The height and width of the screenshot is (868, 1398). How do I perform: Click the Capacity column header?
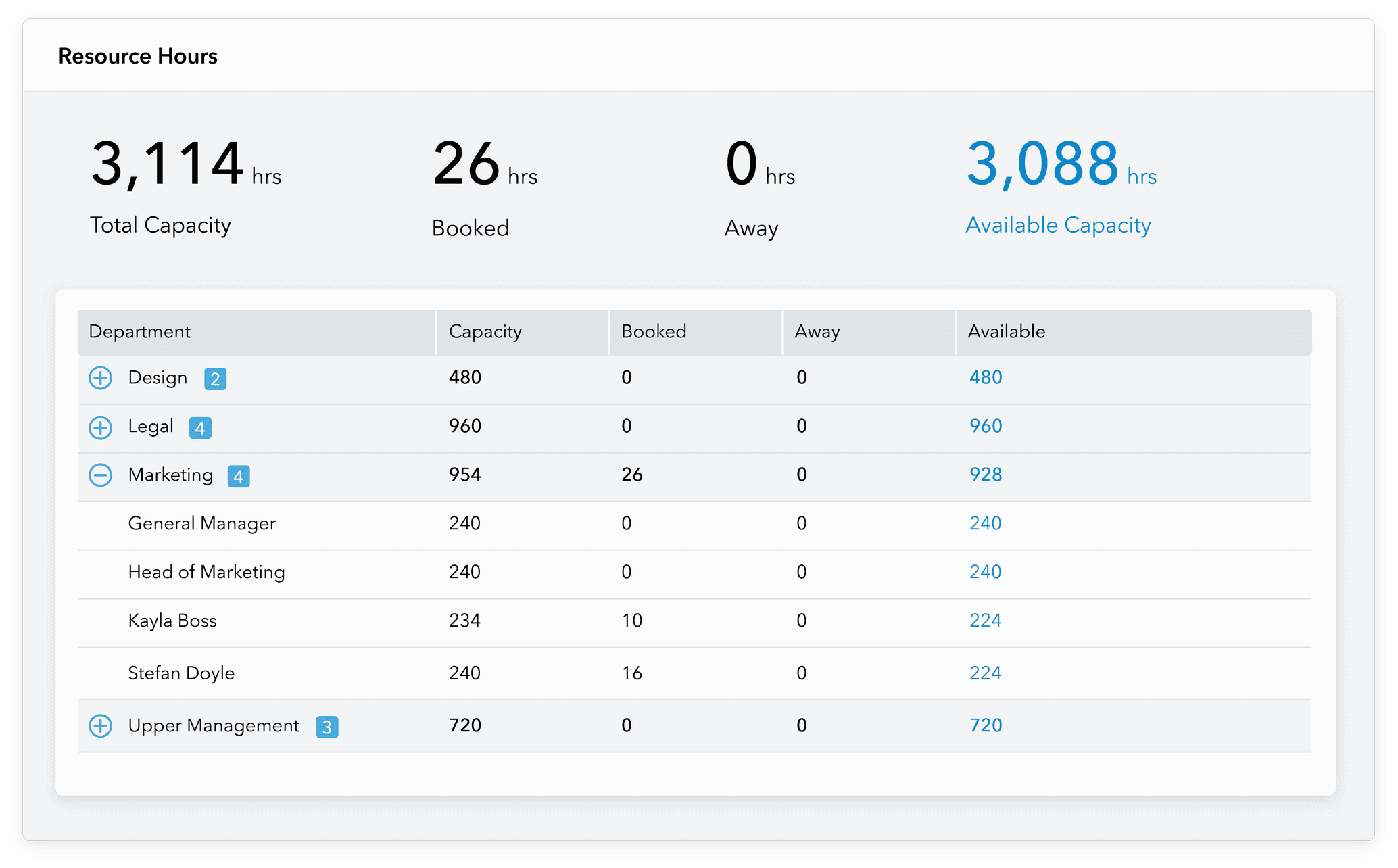tap(485, 331)
